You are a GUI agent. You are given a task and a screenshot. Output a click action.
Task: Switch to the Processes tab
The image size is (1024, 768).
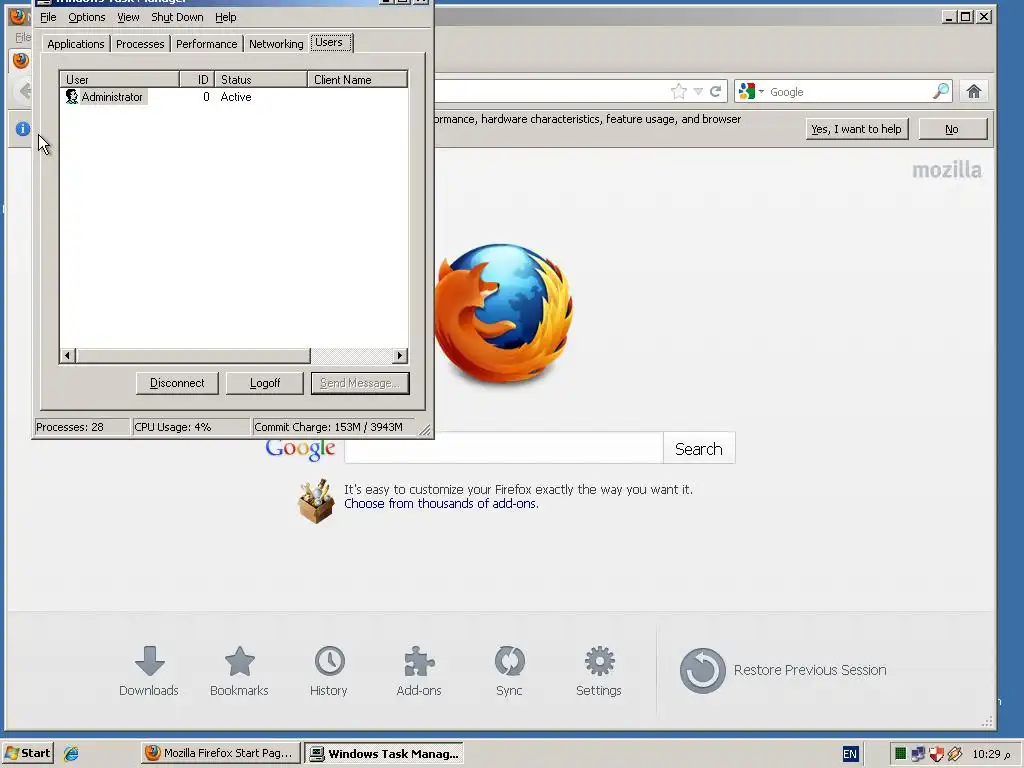tap(140, 44)
